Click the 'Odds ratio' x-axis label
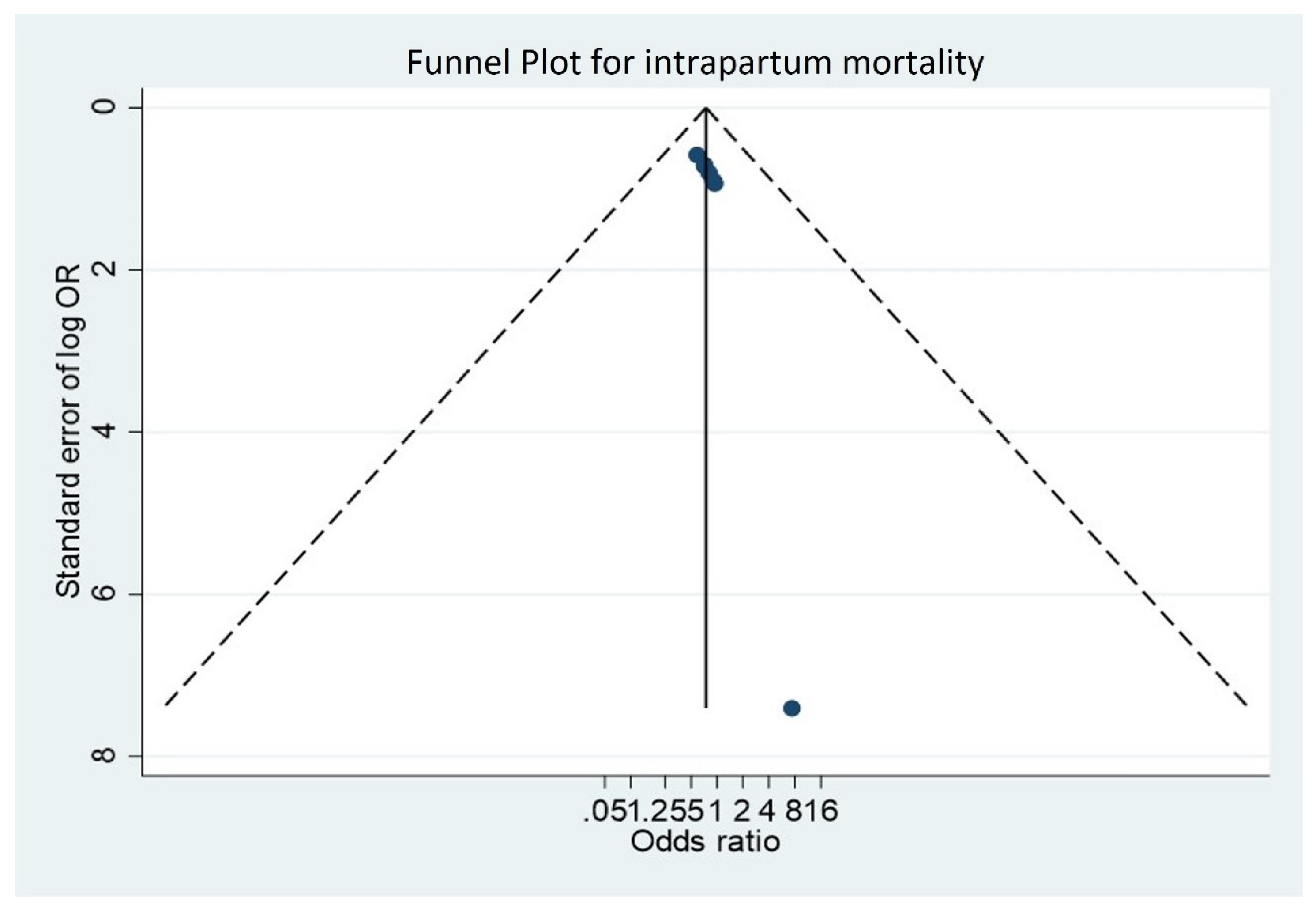 click(x=705, y=842)
